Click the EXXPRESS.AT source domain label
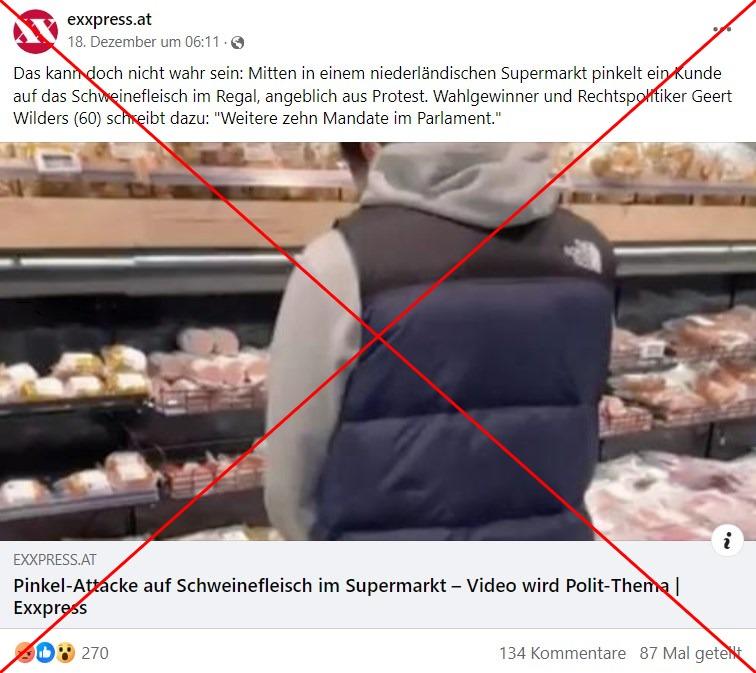This screenshot has width=756, height=673. point(54,560)
